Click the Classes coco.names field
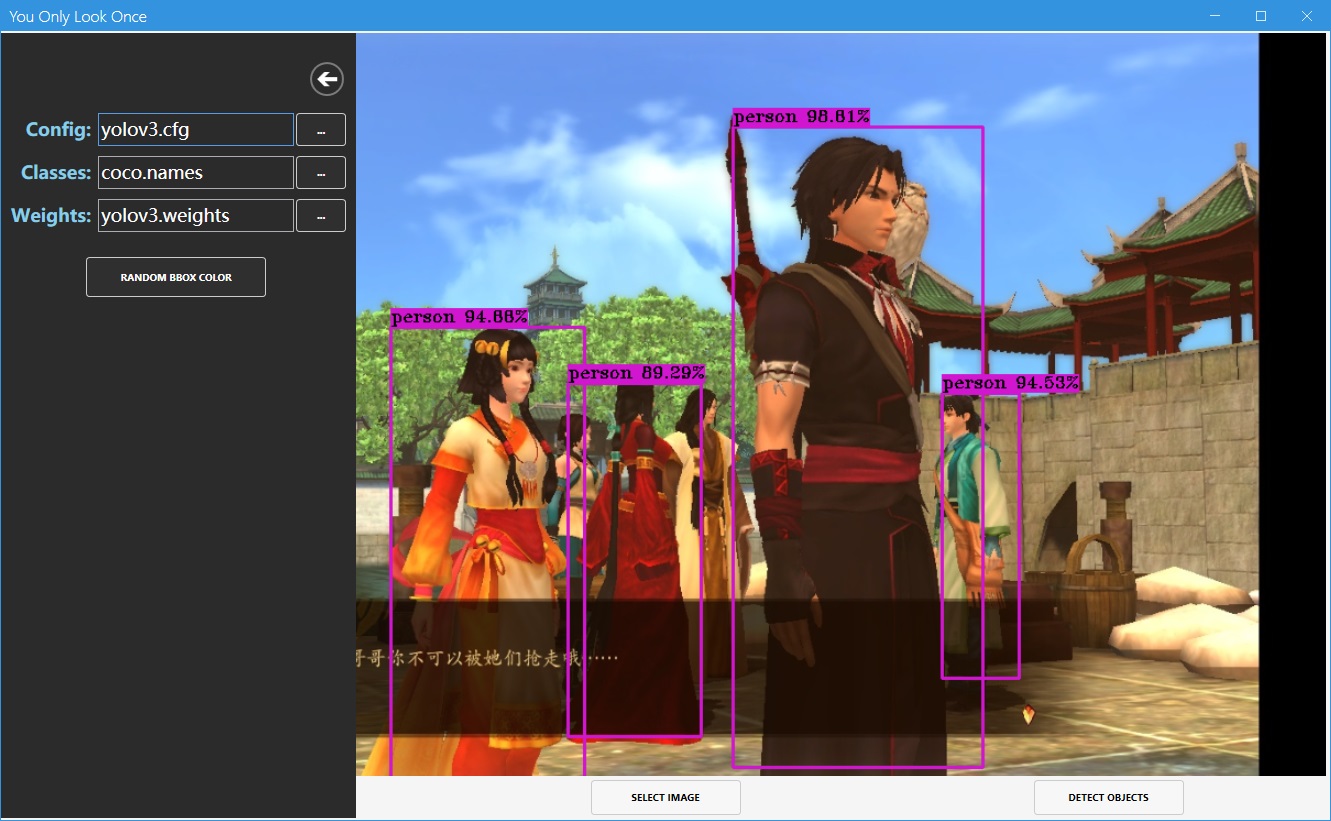The height and width of the screenshot is (821, 1331). point(196,173)
